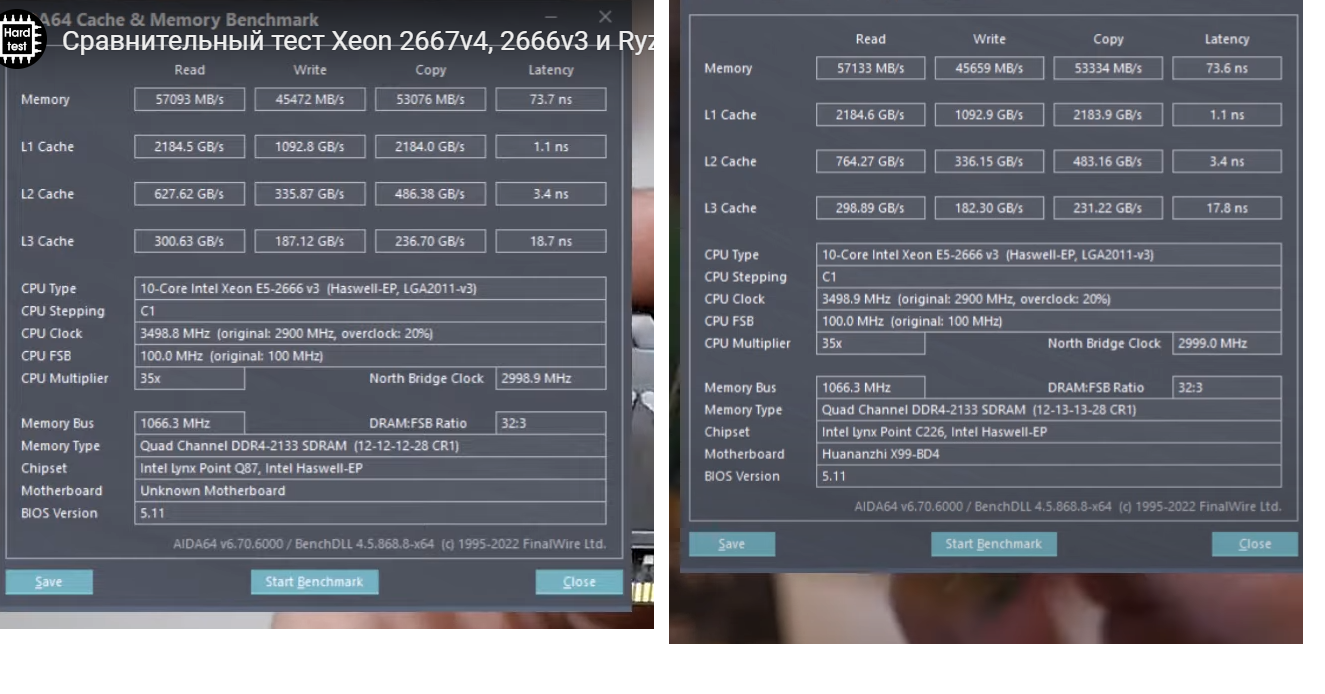
Task: Click the 18.7 ns L3 latency value
Action: (x=551, y=241)
